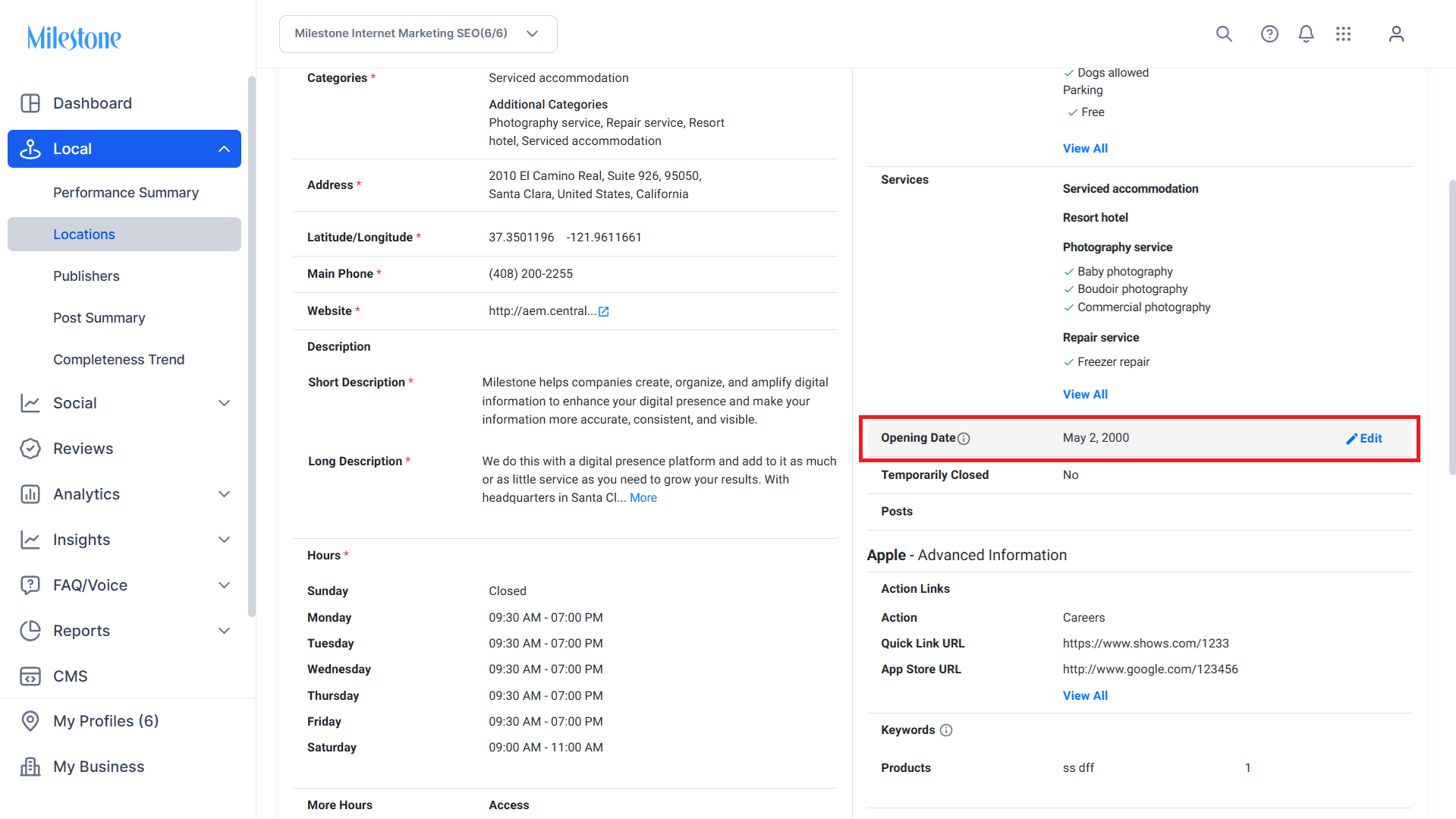Open website link external icon
The height and width of the screenshot is (819, 1456).
[604, 311]
